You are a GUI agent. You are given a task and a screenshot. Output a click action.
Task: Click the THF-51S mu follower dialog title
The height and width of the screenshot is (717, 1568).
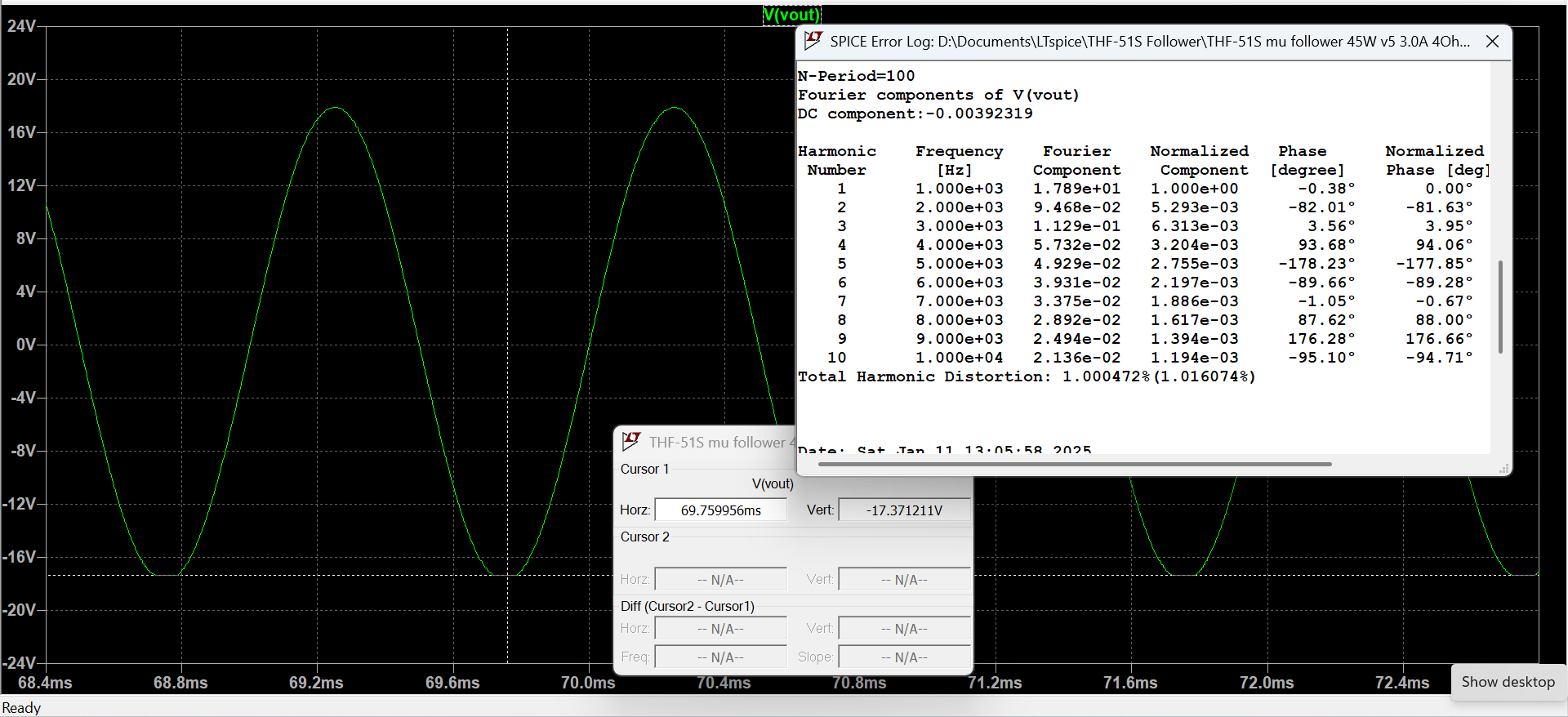click(x=721, y=442)
